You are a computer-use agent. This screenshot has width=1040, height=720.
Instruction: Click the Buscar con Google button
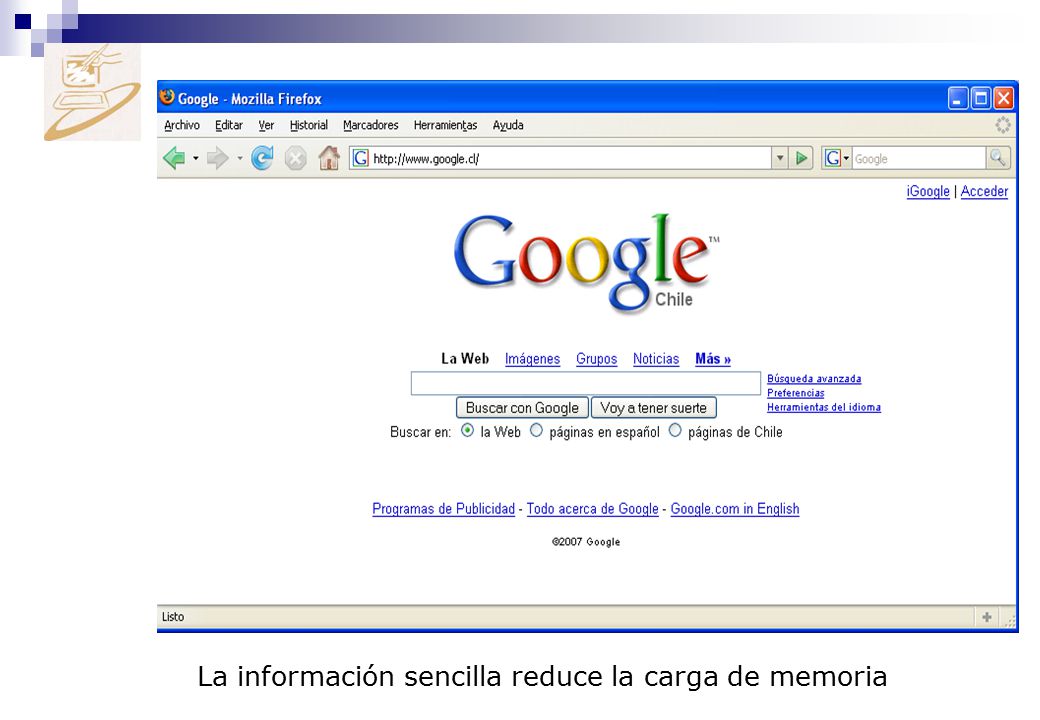[x=522, y=408]
